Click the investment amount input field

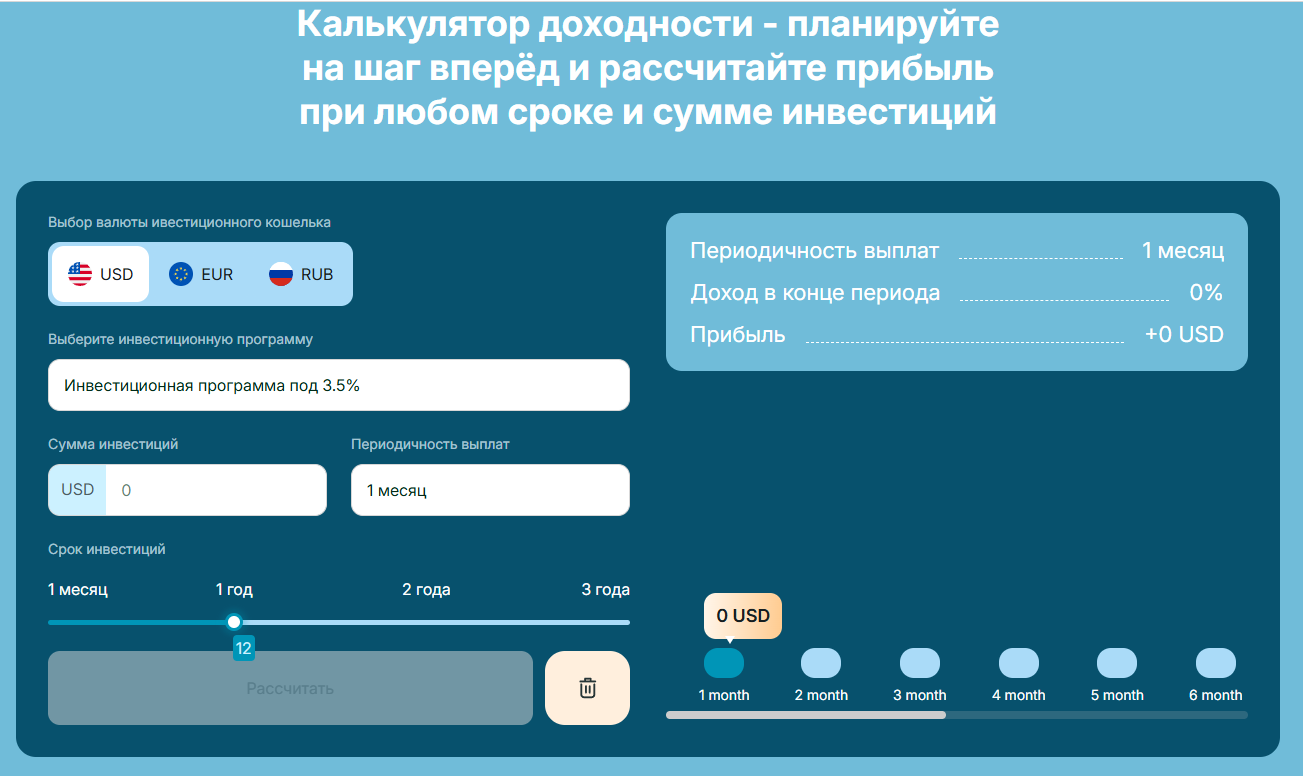pos(216,490)
